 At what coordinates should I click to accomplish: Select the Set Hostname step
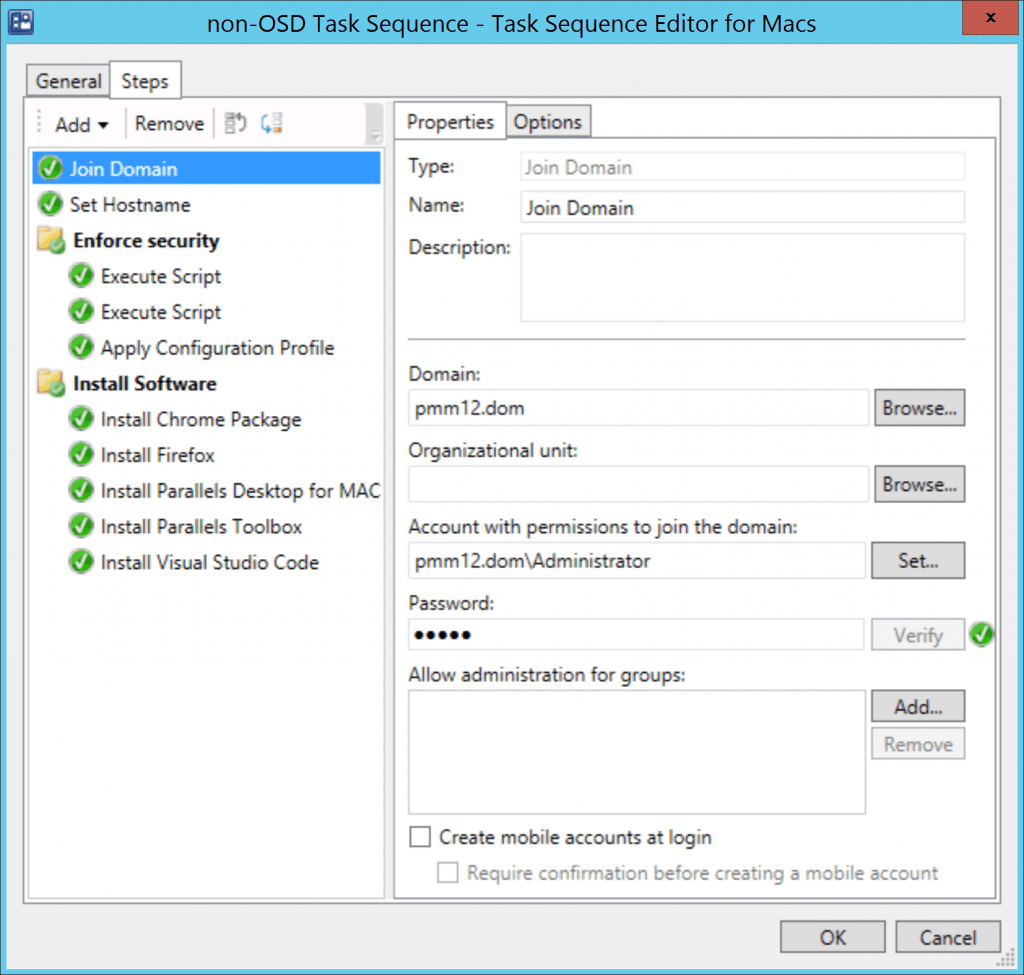point(130,204)
